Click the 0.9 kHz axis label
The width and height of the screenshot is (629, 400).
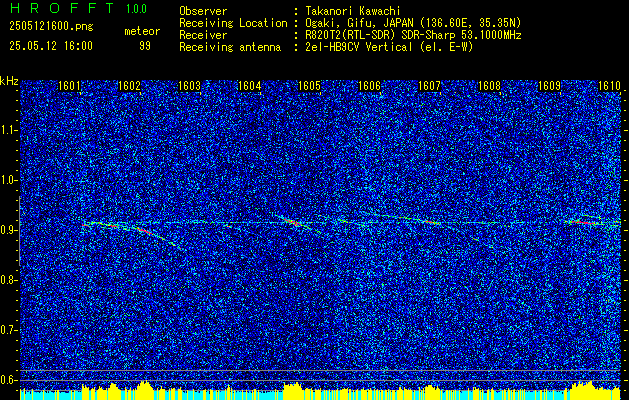(8, 230)
